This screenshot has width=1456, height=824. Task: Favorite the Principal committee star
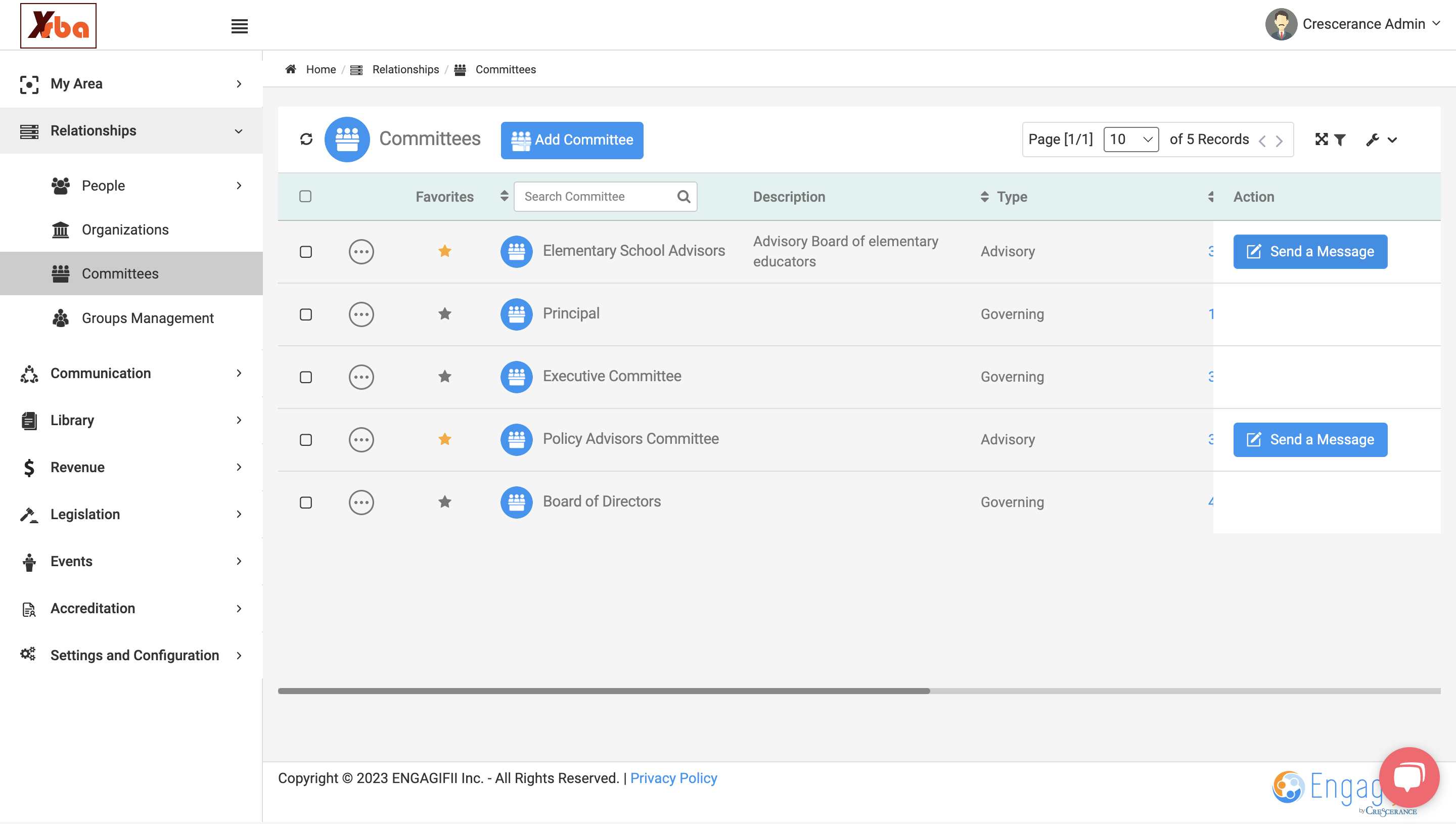pos(445,313)
